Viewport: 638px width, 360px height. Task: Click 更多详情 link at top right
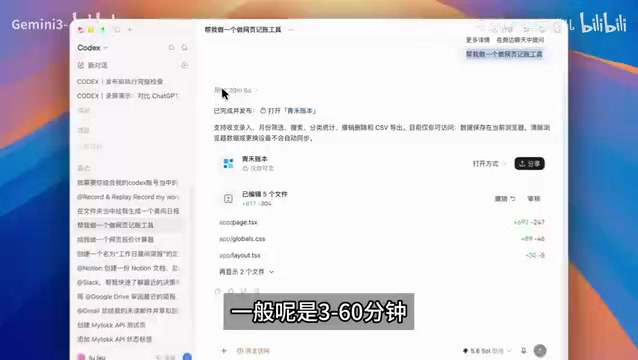(478, 40)
